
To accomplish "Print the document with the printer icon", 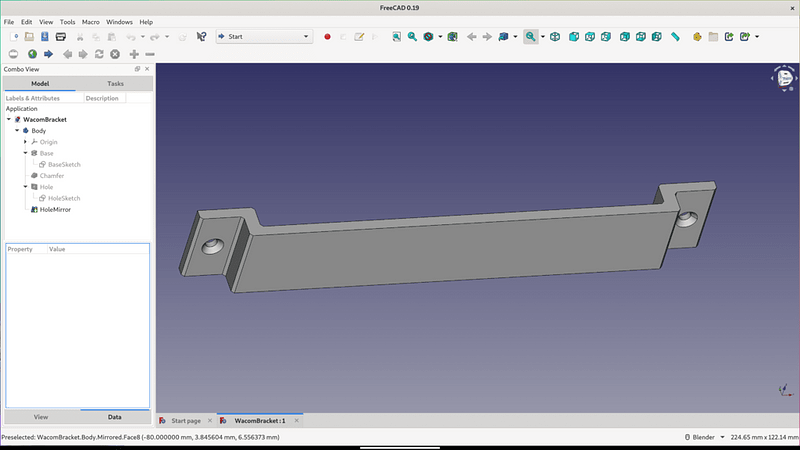I will [x=61, y=37].
